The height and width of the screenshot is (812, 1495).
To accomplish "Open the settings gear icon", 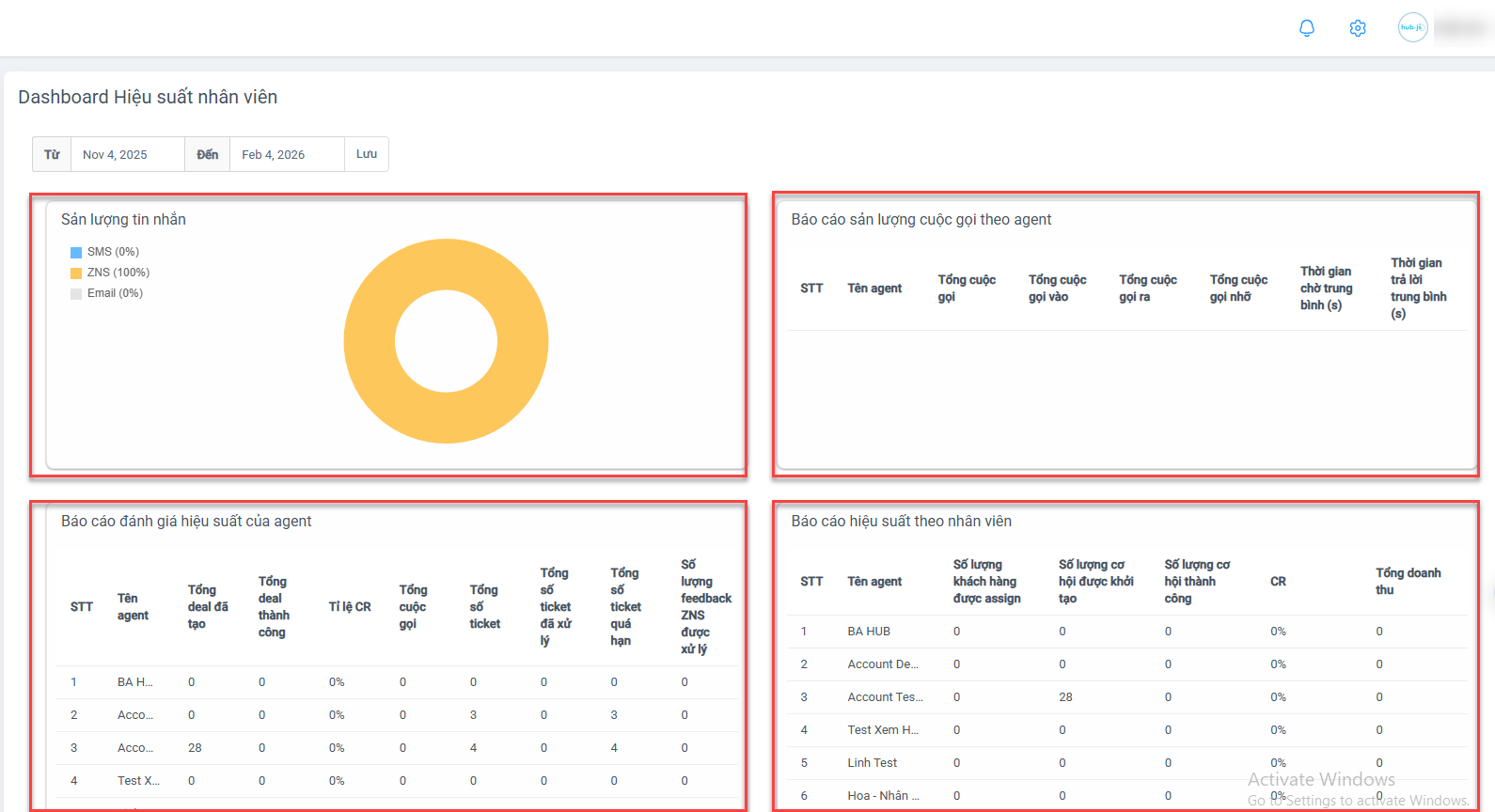I will point(1357,28).
